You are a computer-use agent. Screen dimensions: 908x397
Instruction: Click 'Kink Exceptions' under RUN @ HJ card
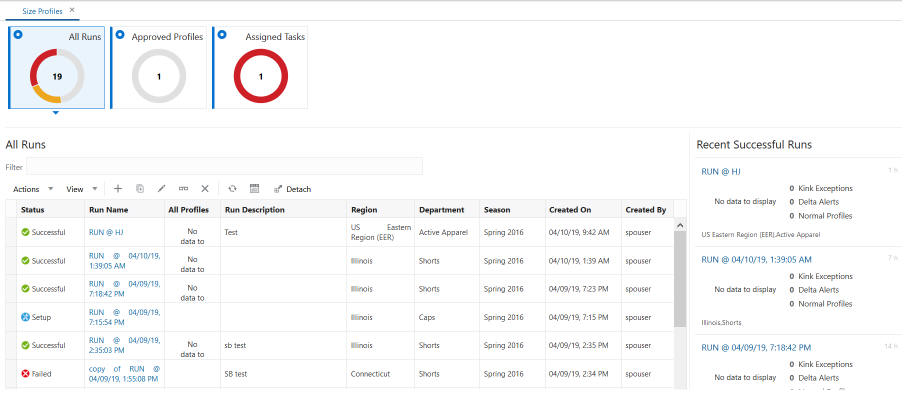coord(825,188)
